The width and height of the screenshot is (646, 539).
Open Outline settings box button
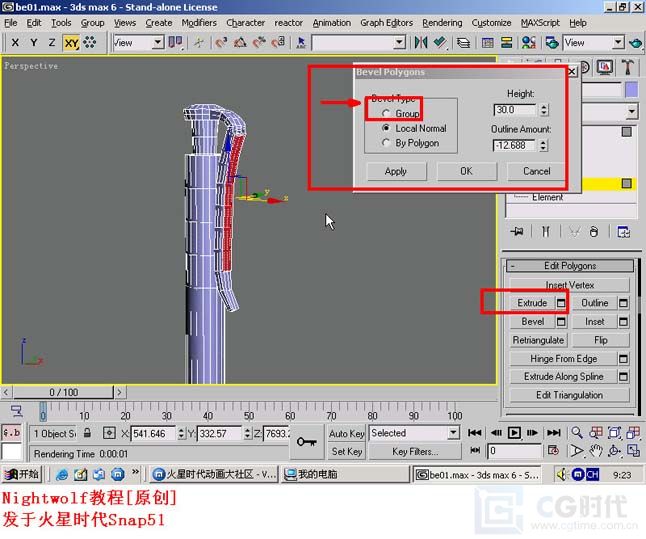(623, 303)
